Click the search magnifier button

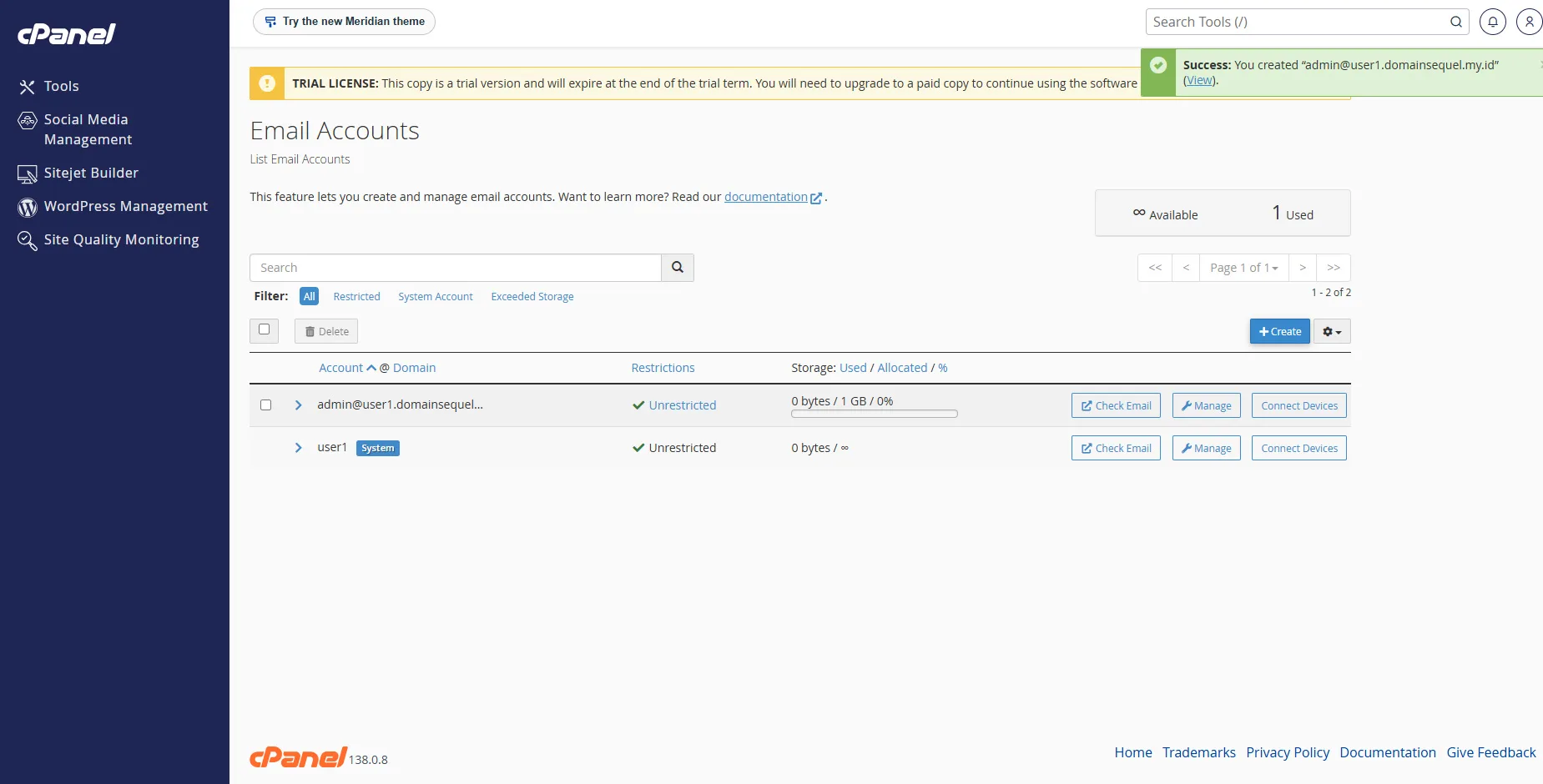tap(678, 268)
